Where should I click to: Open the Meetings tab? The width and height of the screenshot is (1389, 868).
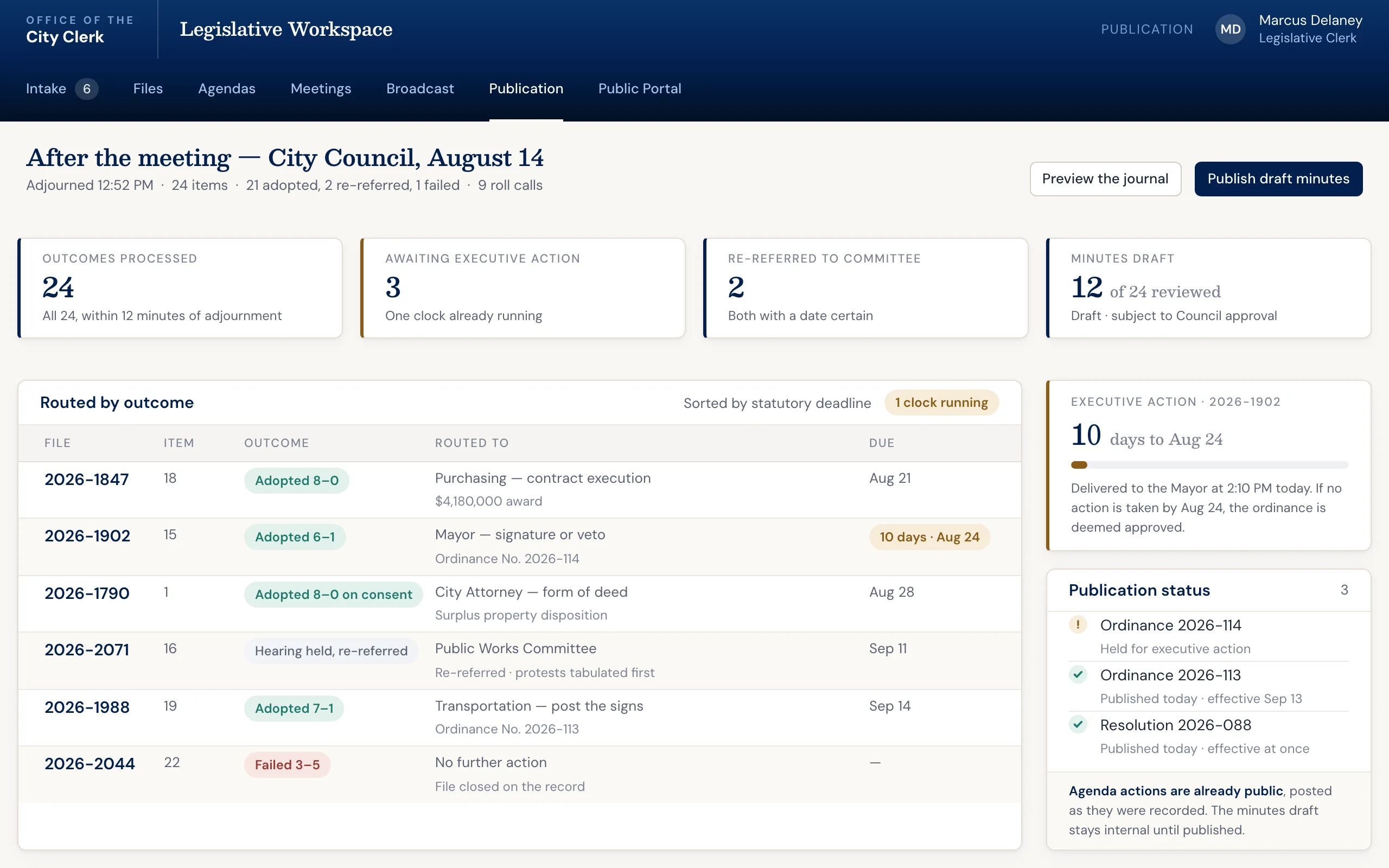coord(321,88)
